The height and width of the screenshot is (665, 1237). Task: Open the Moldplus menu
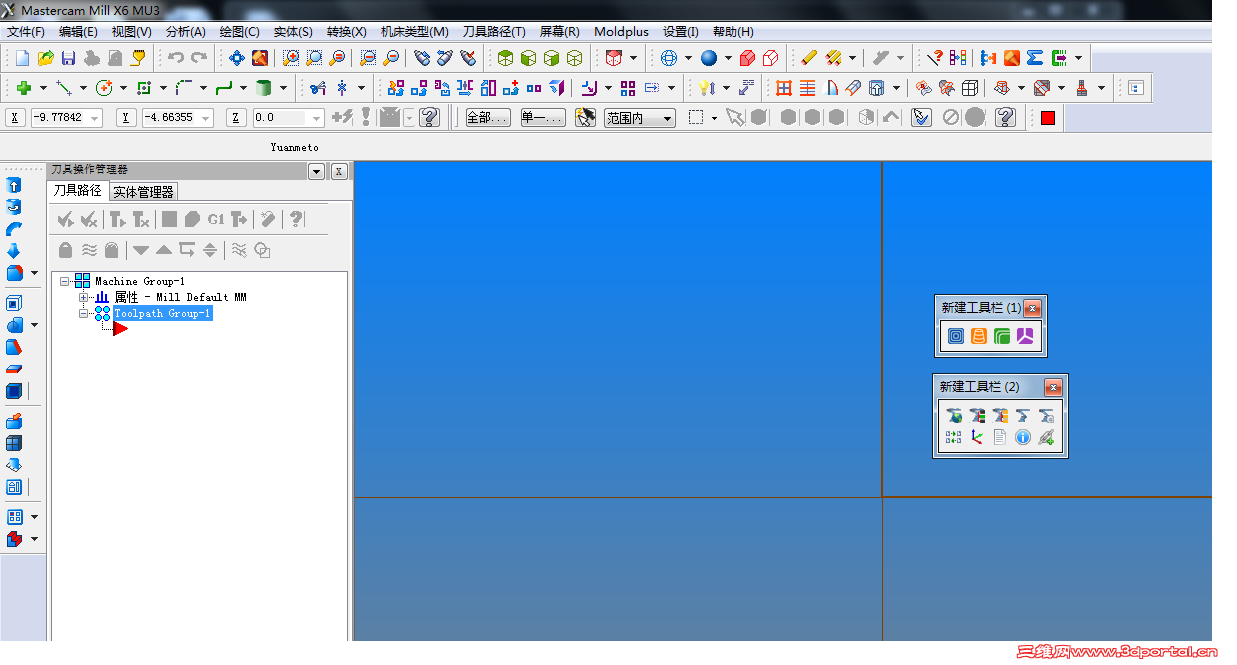[x=621, y=32]
